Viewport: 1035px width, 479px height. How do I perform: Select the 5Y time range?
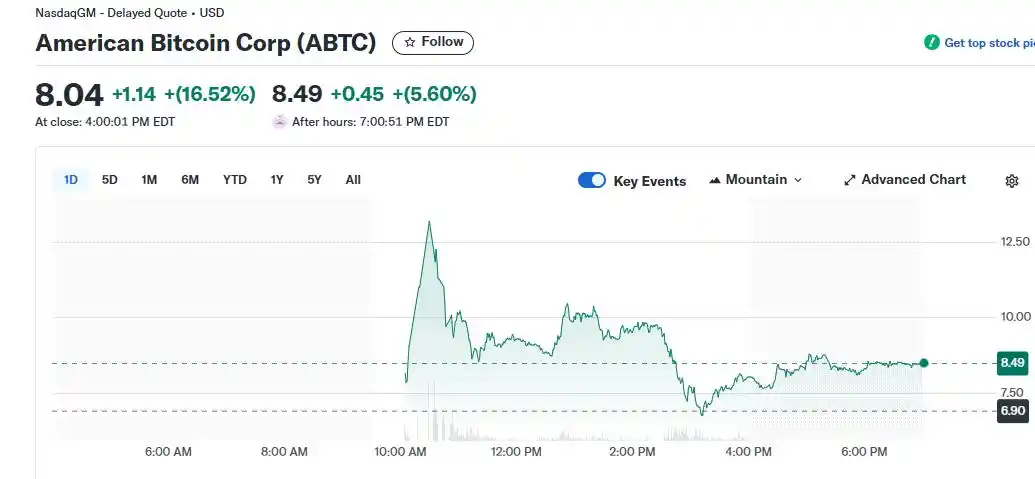(x=314, y=180)
